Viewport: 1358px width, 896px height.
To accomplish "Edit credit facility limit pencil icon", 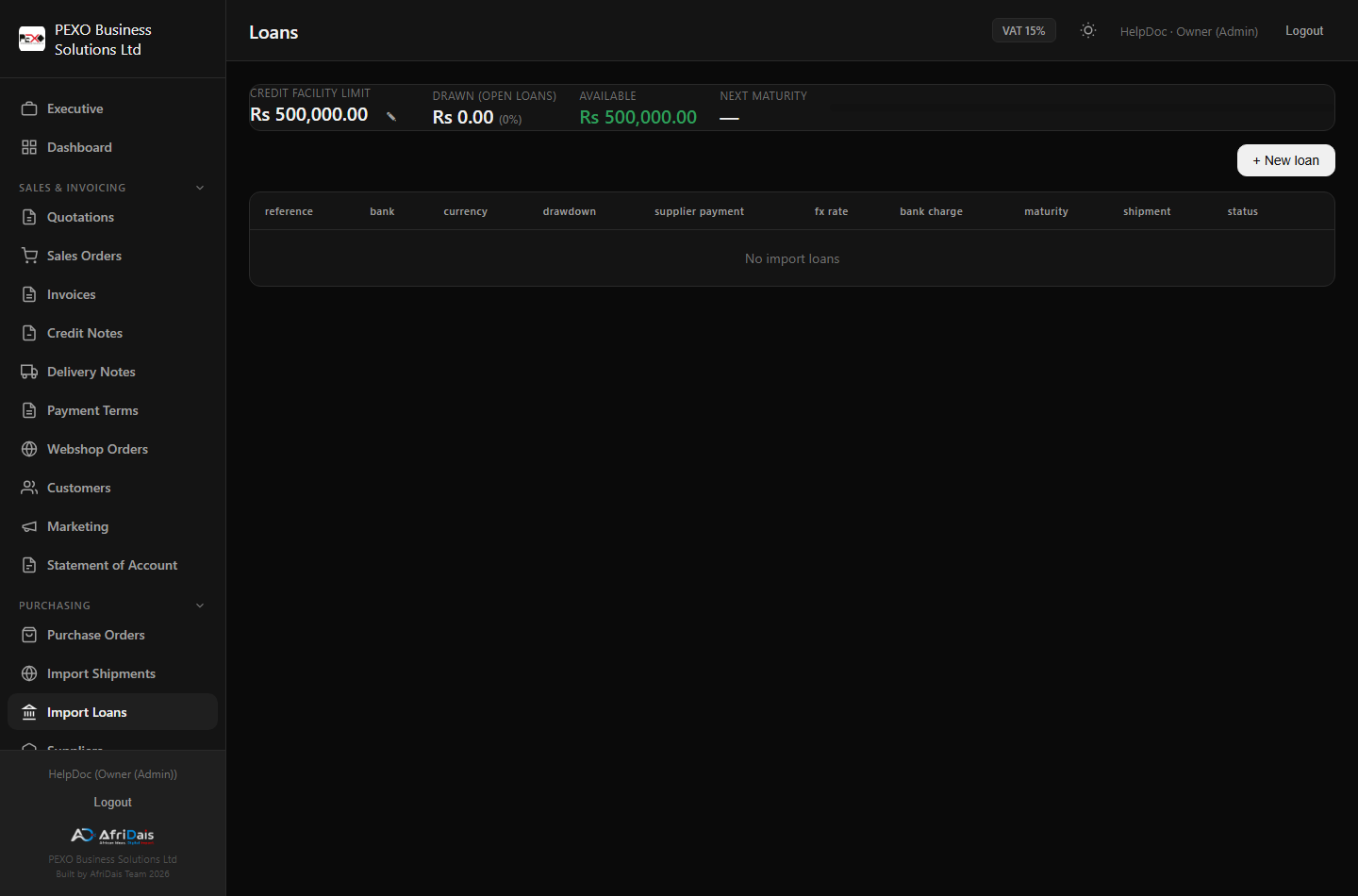I will coord(391,117).
